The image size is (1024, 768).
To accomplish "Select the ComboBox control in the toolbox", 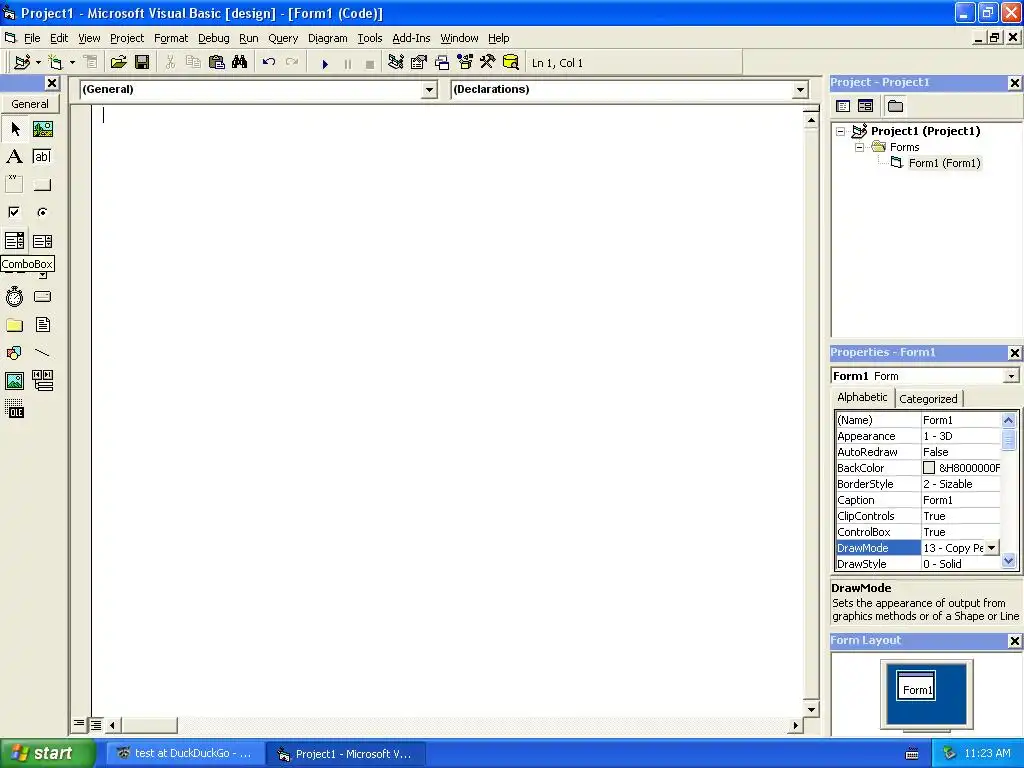I will point(14,240).
